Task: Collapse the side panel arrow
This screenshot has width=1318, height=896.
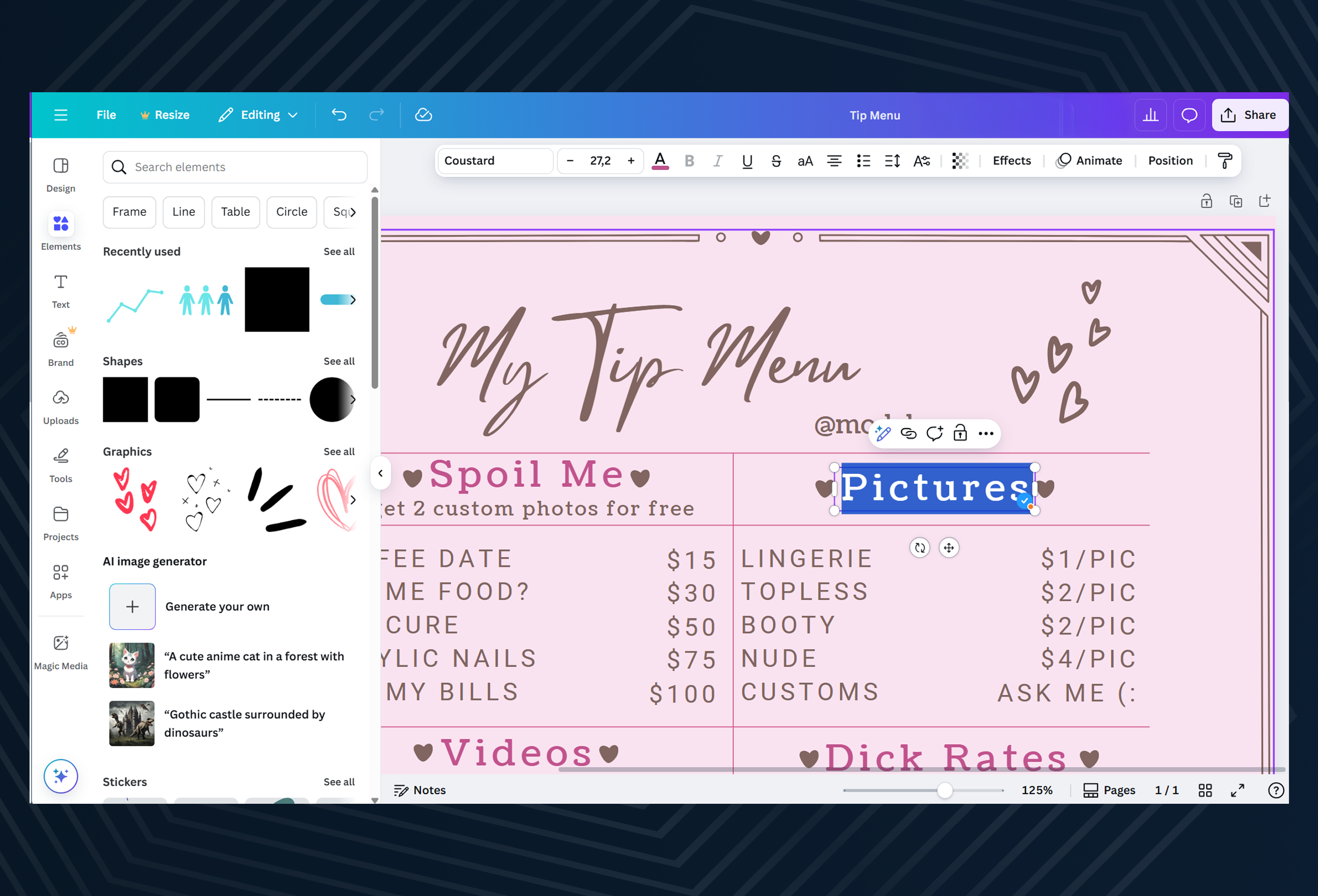Action: point(381,473)
